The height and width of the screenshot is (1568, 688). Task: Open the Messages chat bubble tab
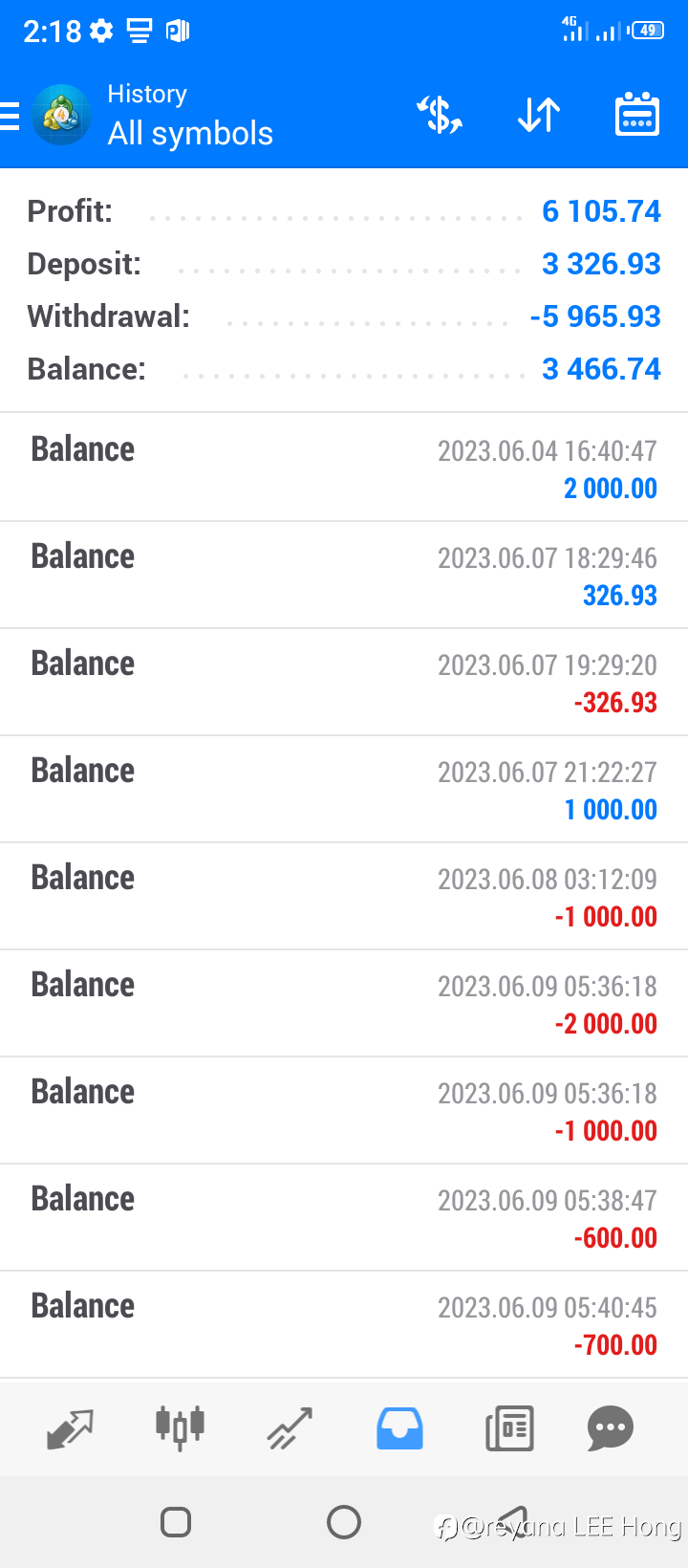611,1427
